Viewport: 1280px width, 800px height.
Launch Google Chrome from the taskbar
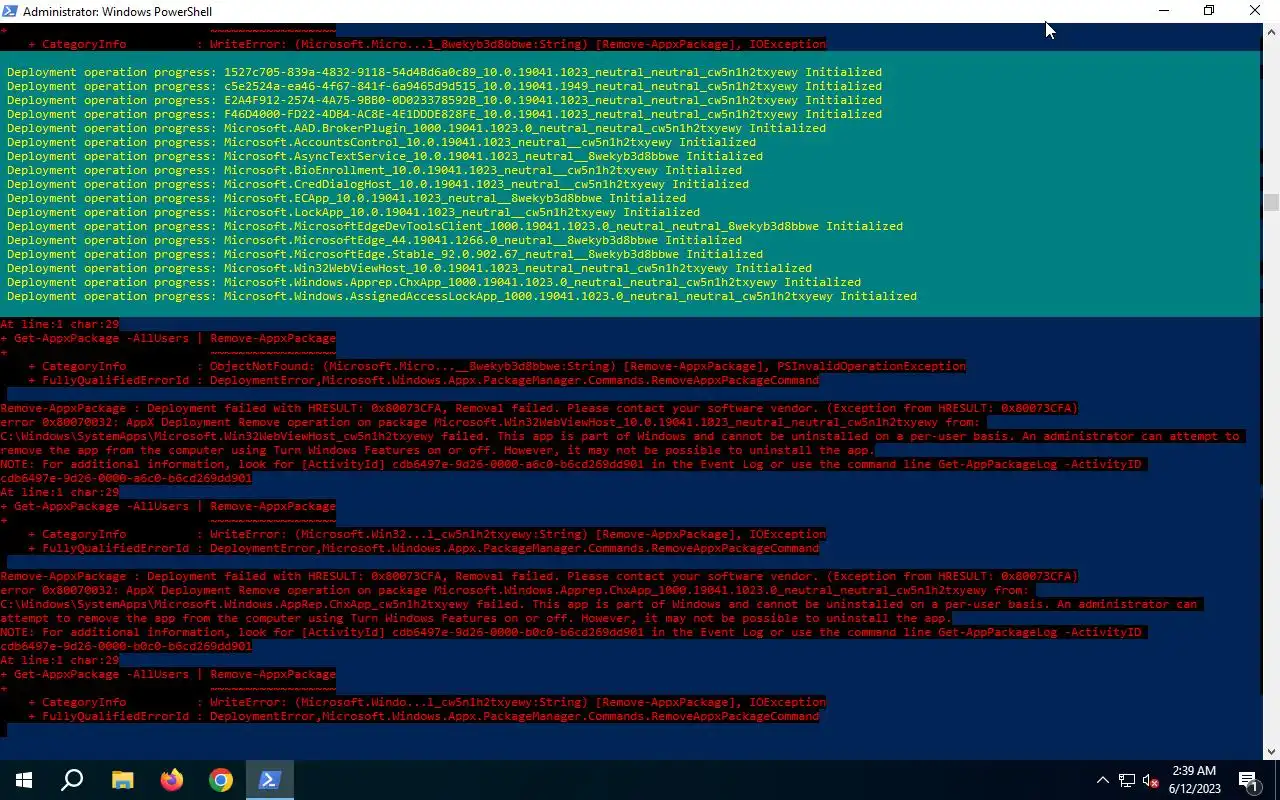[x=220, y=780]
